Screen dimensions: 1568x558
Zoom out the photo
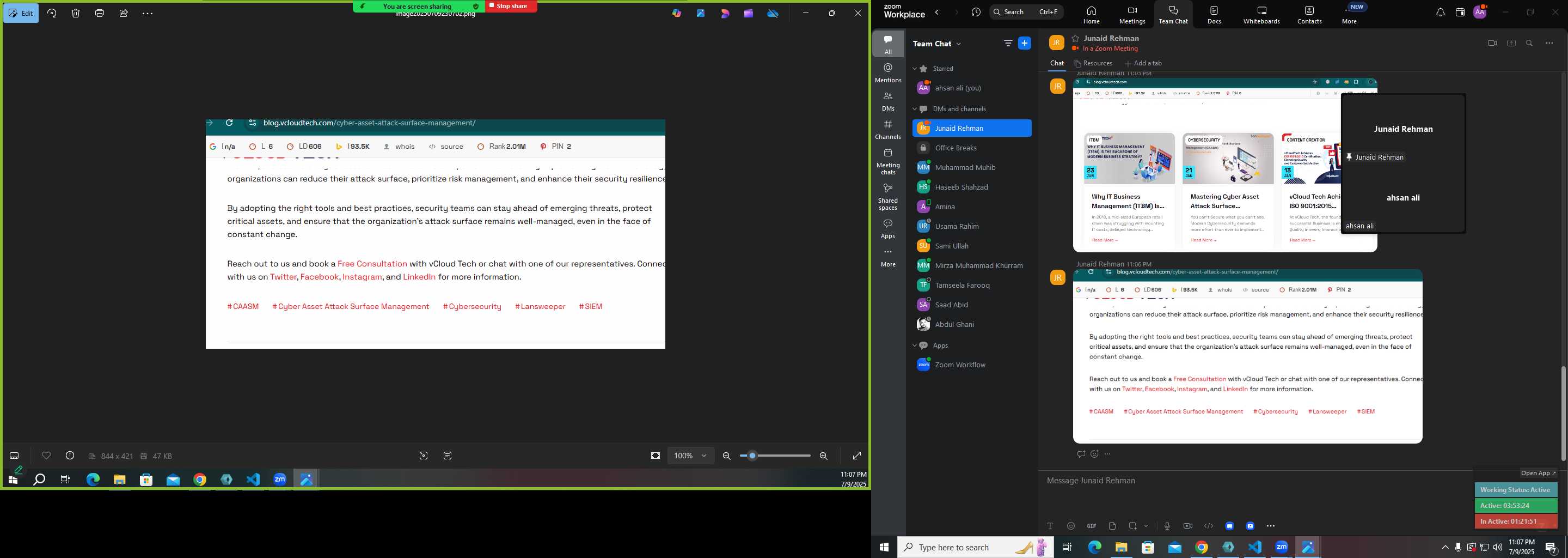click(x=726, y=456)
